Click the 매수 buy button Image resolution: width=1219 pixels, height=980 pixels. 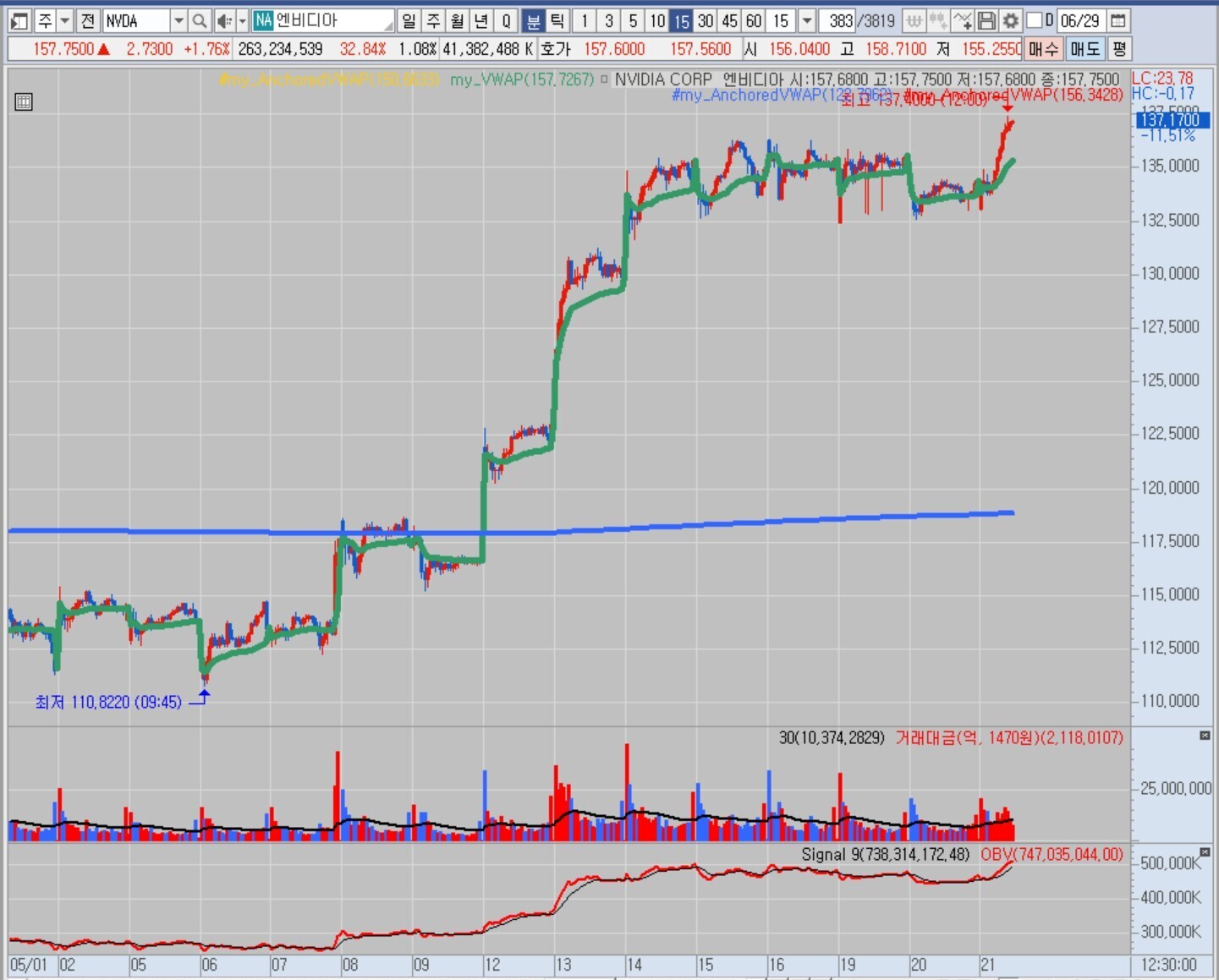1043,49
